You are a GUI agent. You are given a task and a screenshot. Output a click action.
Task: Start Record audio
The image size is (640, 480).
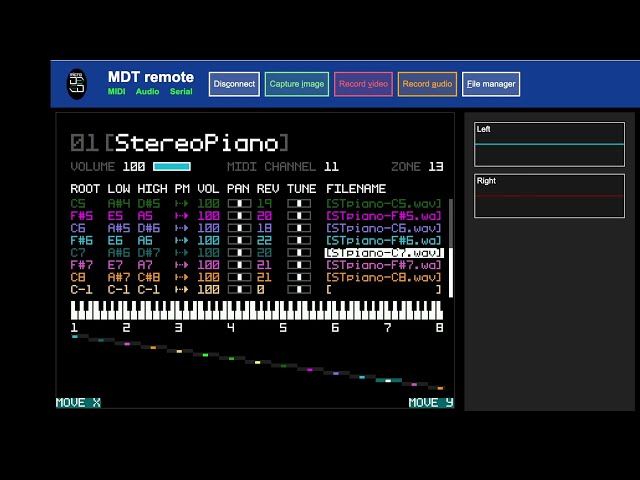[427, 84]
